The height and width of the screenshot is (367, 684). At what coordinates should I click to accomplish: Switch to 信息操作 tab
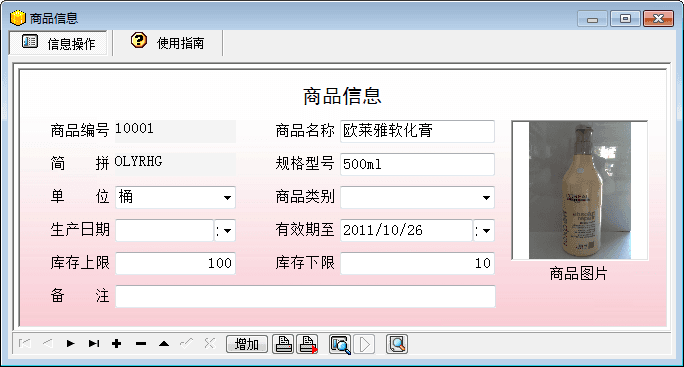(58, 43)
